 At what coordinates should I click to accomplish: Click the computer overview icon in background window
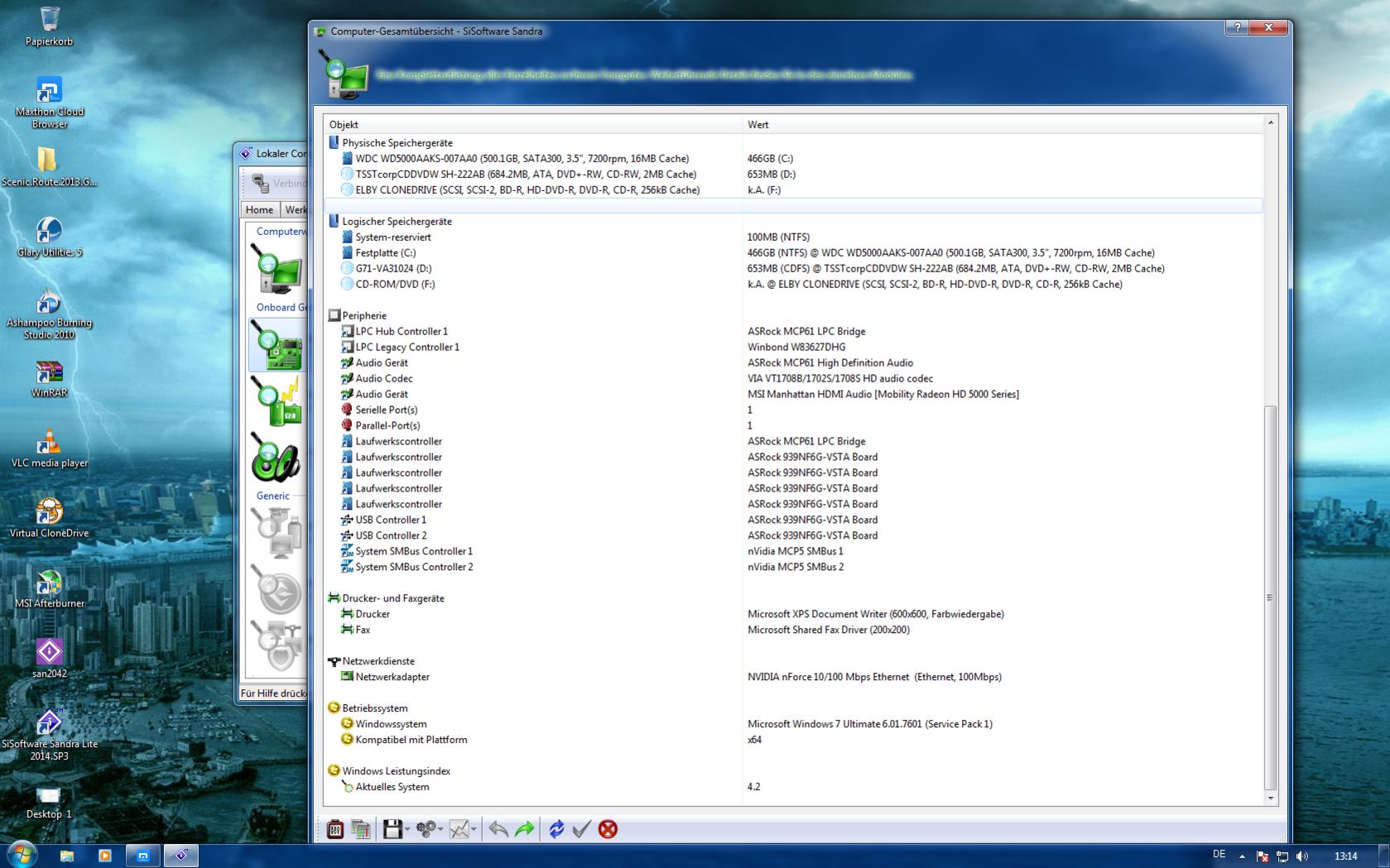coord(277,270)
